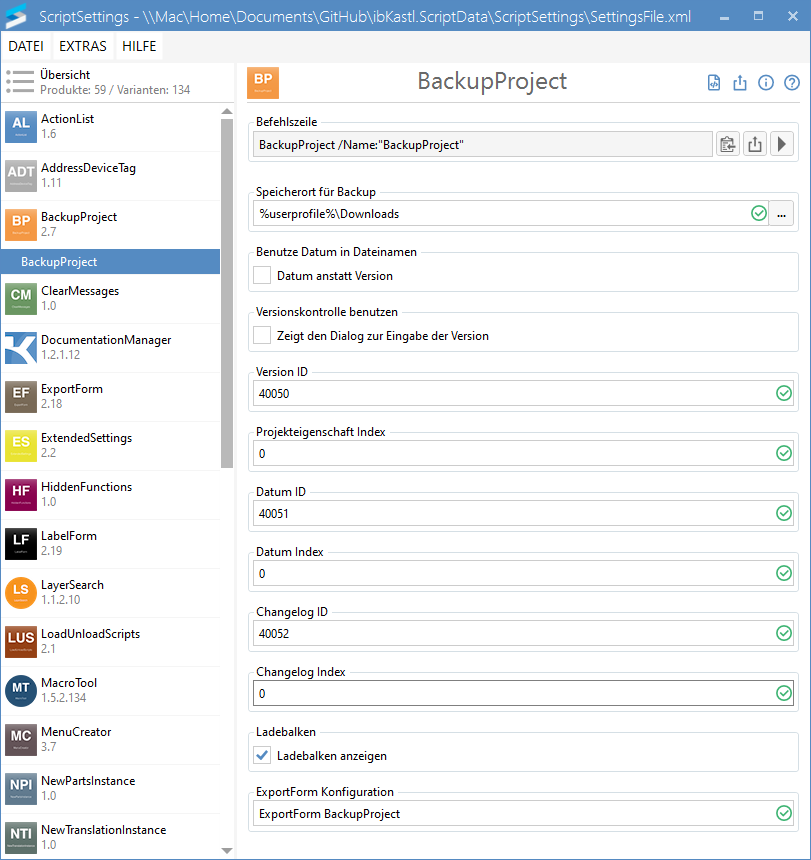Open help via question mark icon
This screenshot has width=811, height=860.
[792, 83]
